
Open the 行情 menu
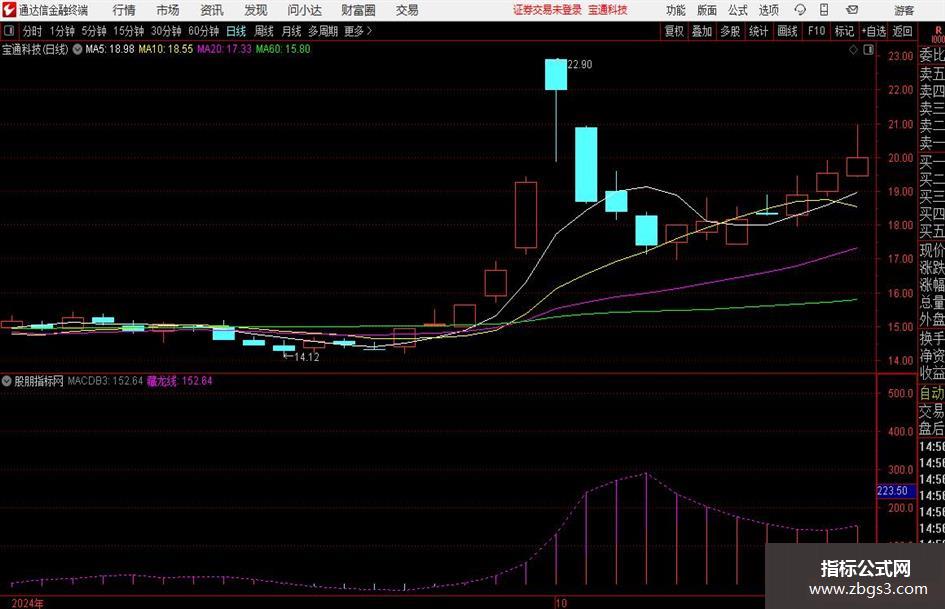pyautogui.click(x=124, y=10)
